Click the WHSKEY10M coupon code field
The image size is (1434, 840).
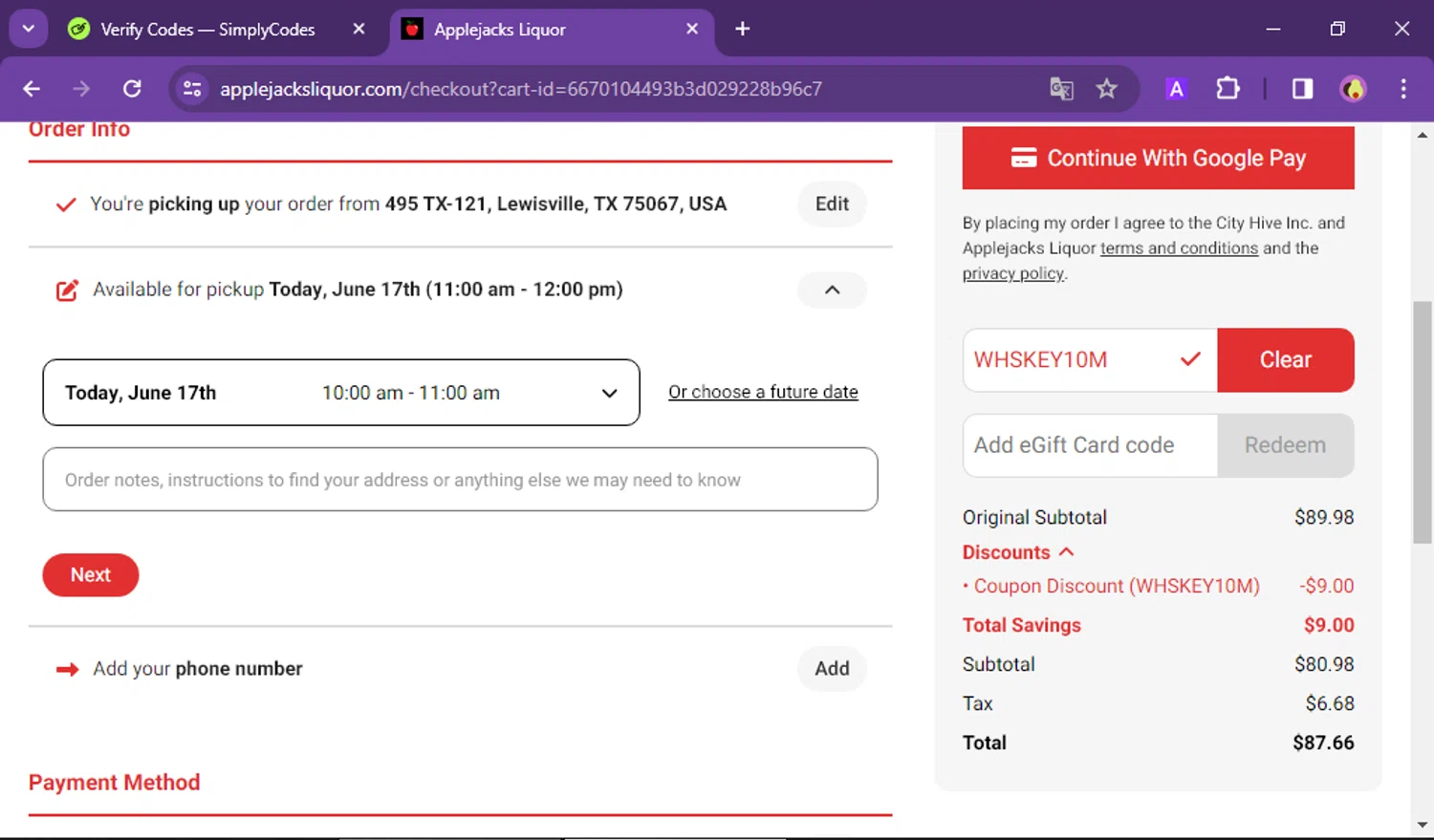[x=1090, y=360]
